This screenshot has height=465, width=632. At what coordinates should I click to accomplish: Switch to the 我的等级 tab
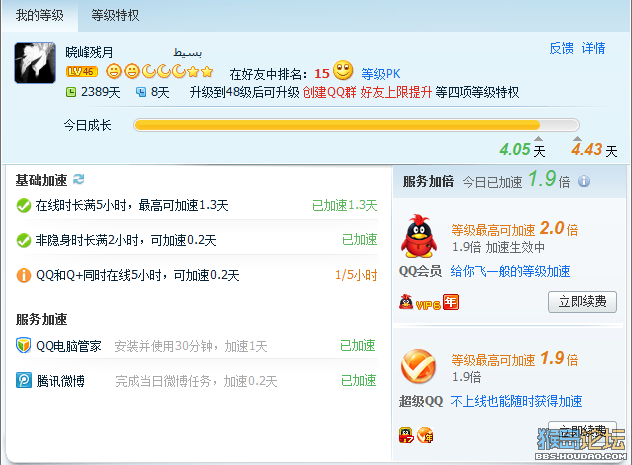[x=40, y=15]
